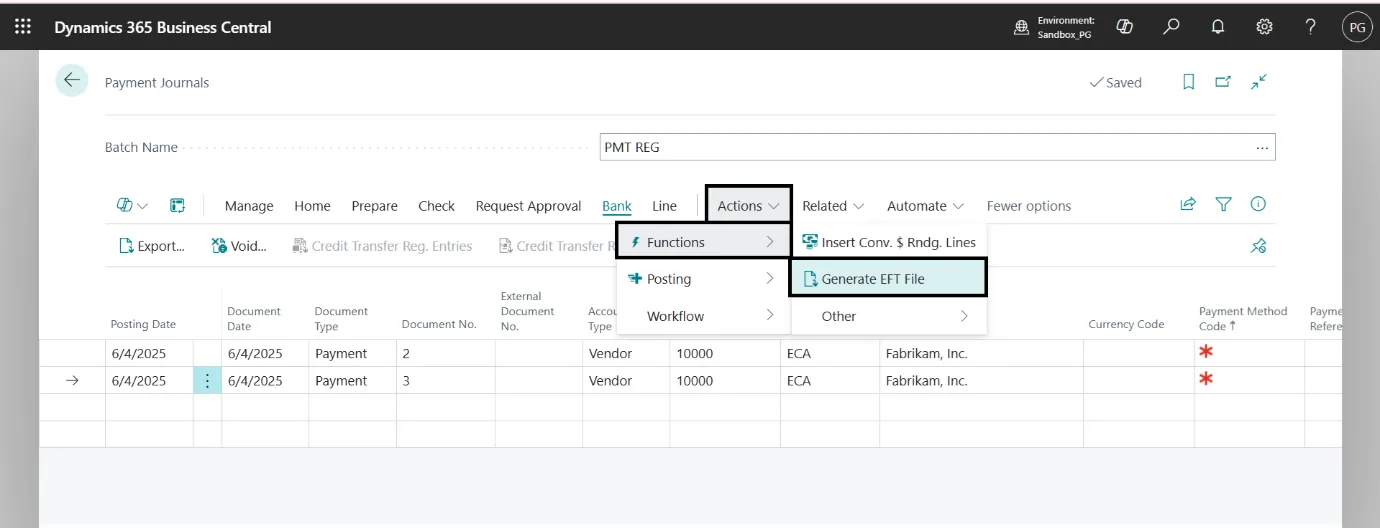Expand the Posting submenu
1380x528 pixels.
point(698,279)
